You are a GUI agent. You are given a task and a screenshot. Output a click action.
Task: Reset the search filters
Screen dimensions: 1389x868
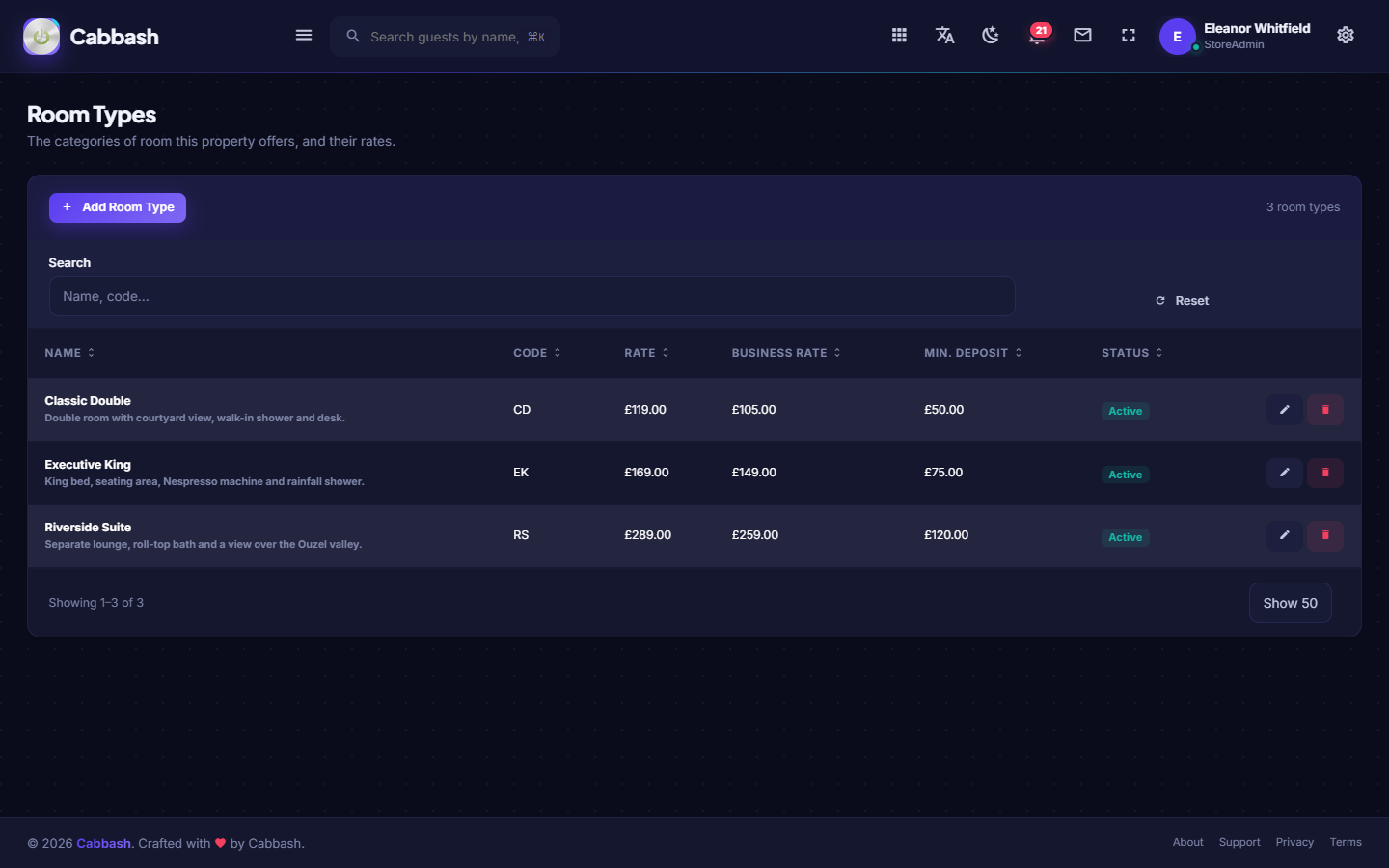click(1183, 301)
